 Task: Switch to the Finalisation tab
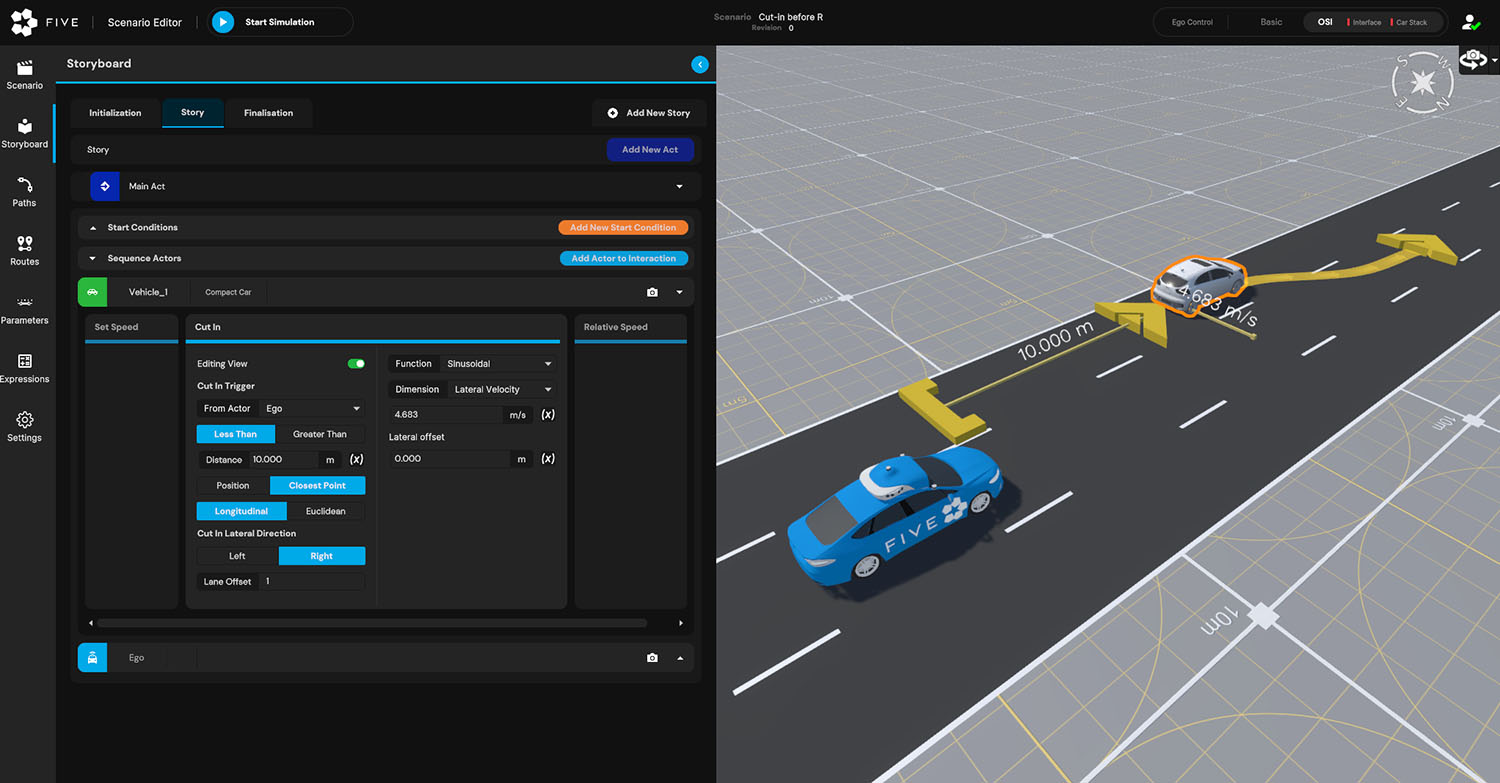tap(268, 113)
